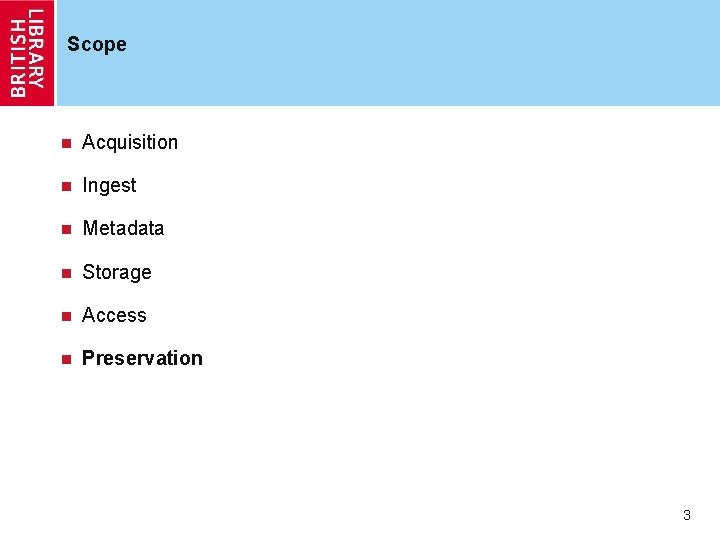Screen dimensions: 720x540
Task: Click the Metadata list item text
Action: pyautogui.click(x=123, y=228)
